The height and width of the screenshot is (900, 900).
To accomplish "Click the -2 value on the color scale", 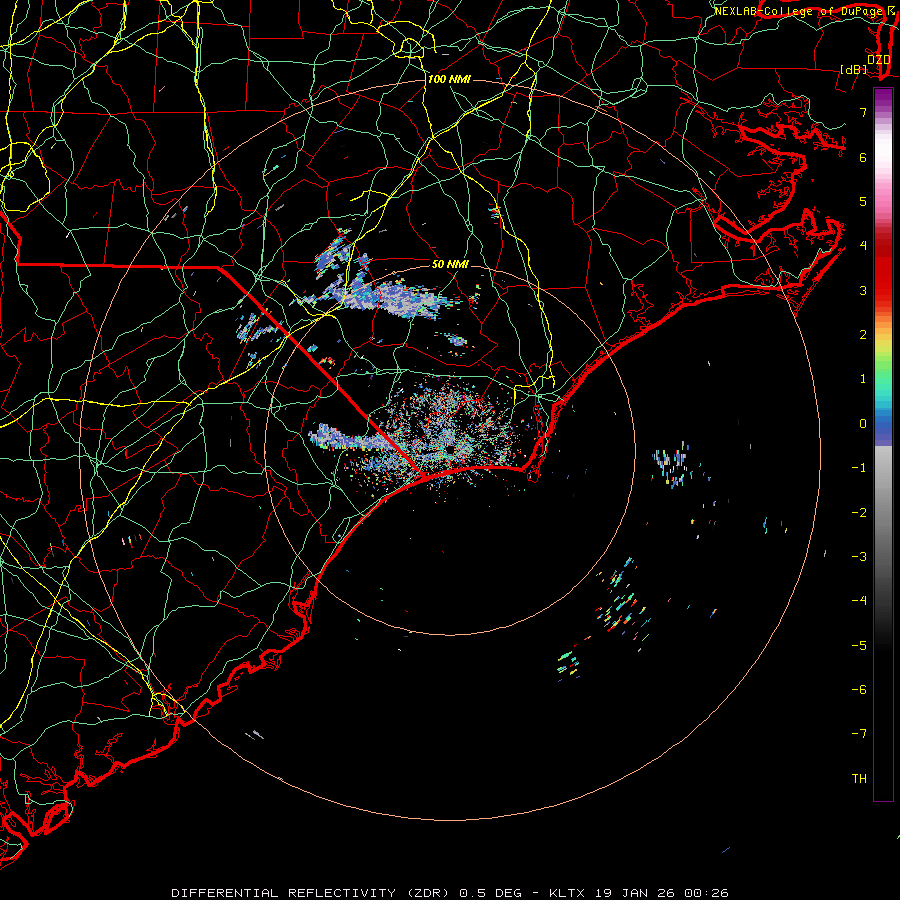I will point(859,512).
